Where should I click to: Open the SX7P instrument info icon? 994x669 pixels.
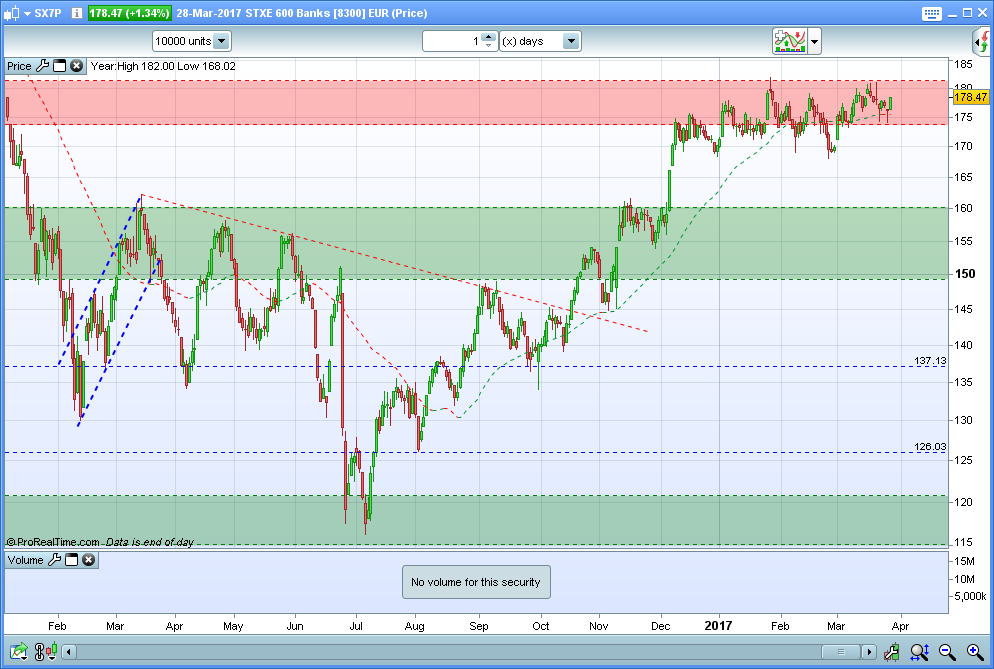(77, 13)
